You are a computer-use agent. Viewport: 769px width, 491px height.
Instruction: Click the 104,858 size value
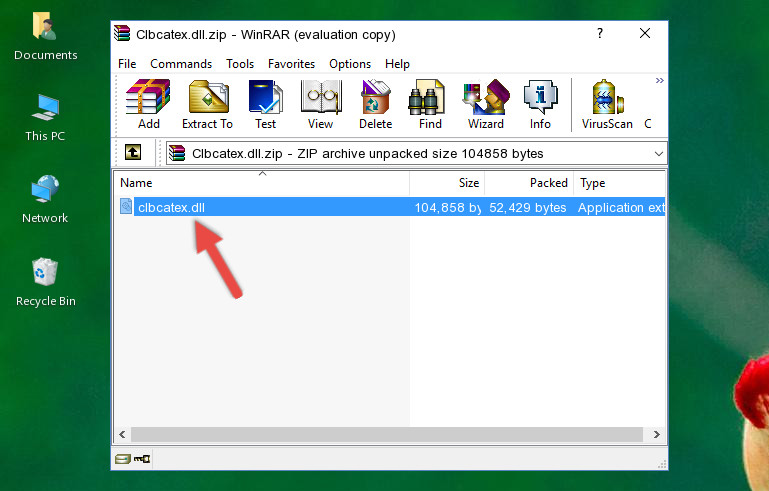[x=447, y=207]
